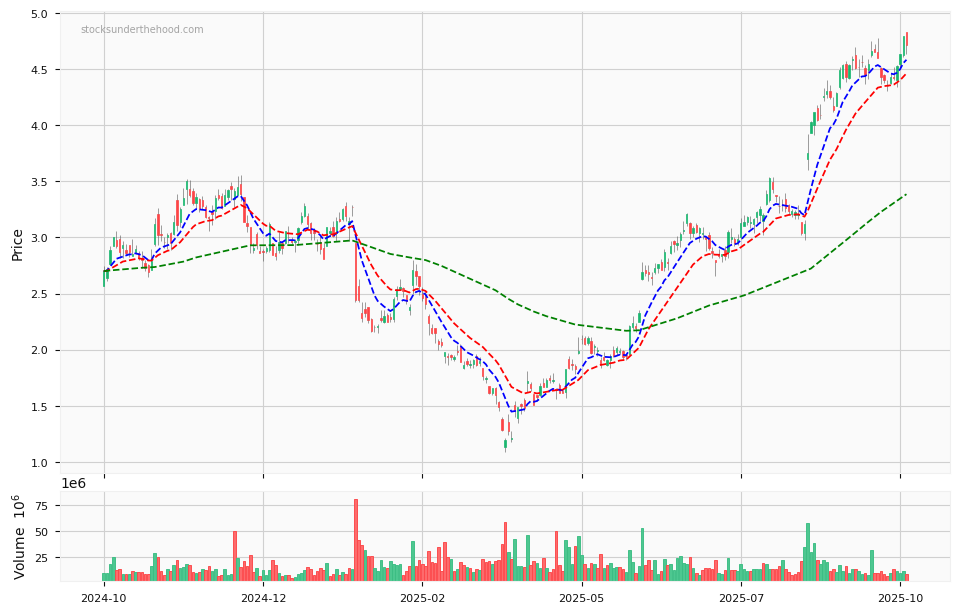Click the right end of green moving average

pos(905,195)
